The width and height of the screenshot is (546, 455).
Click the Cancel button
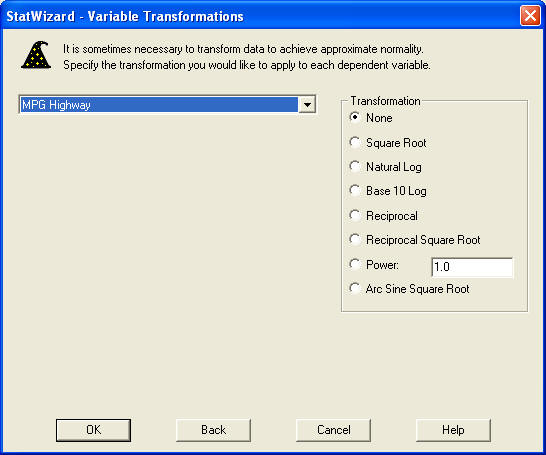click(334, 430)
